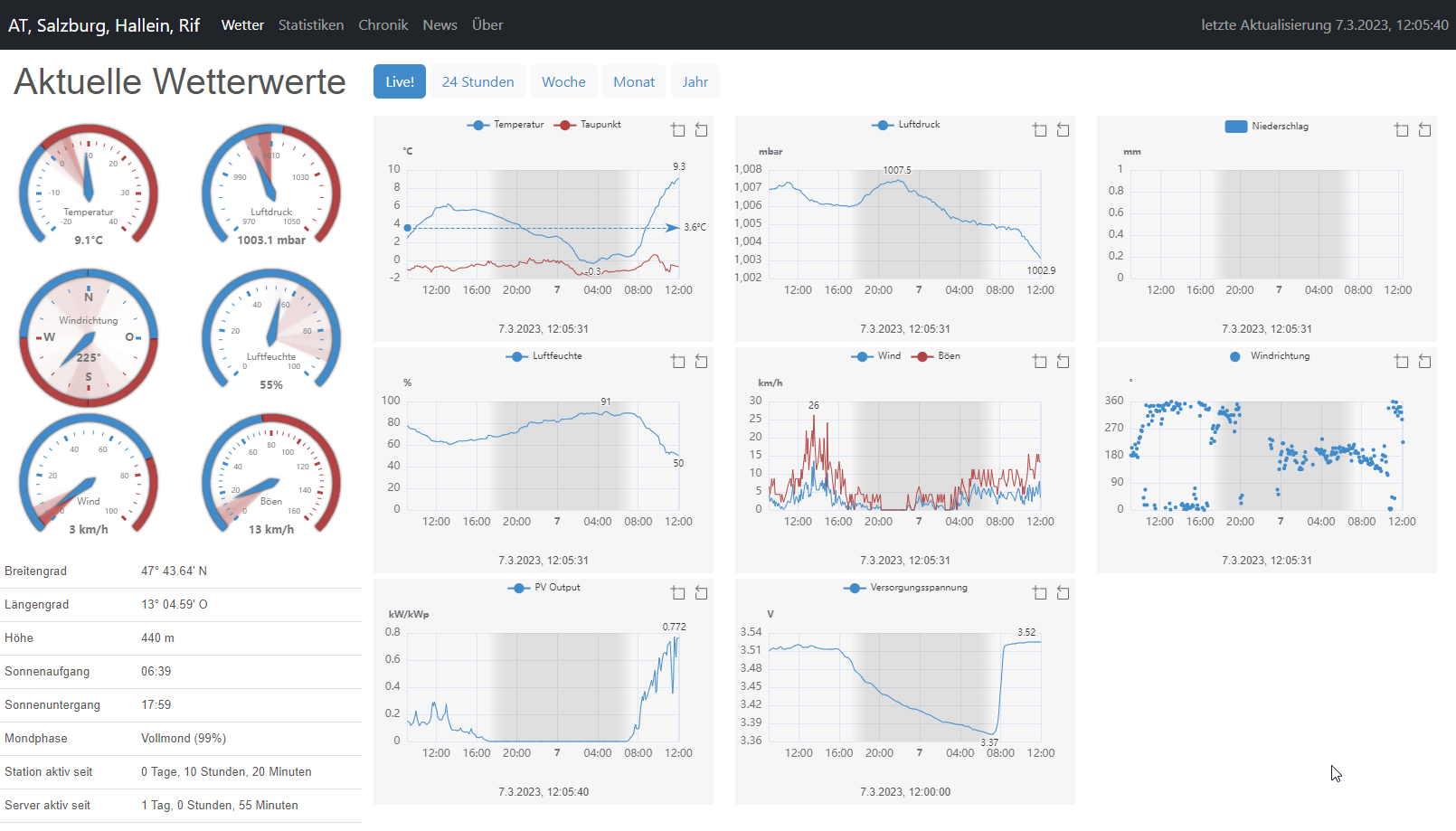Open the Statistiken menu item
This screenshot has width=1456, height=831.
click(x=311, y=25)
